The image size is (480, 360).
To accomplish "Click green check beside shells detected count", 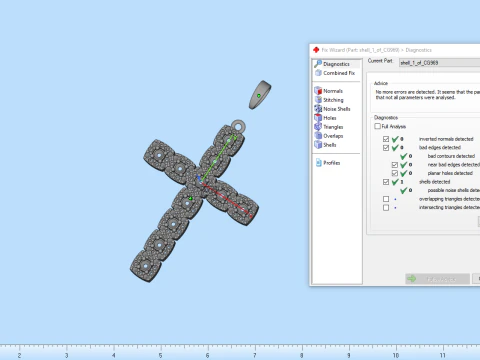I will [395, 182].
